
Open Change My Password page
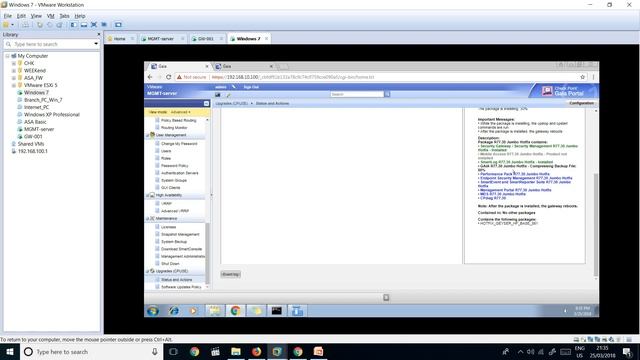(179, 144)
